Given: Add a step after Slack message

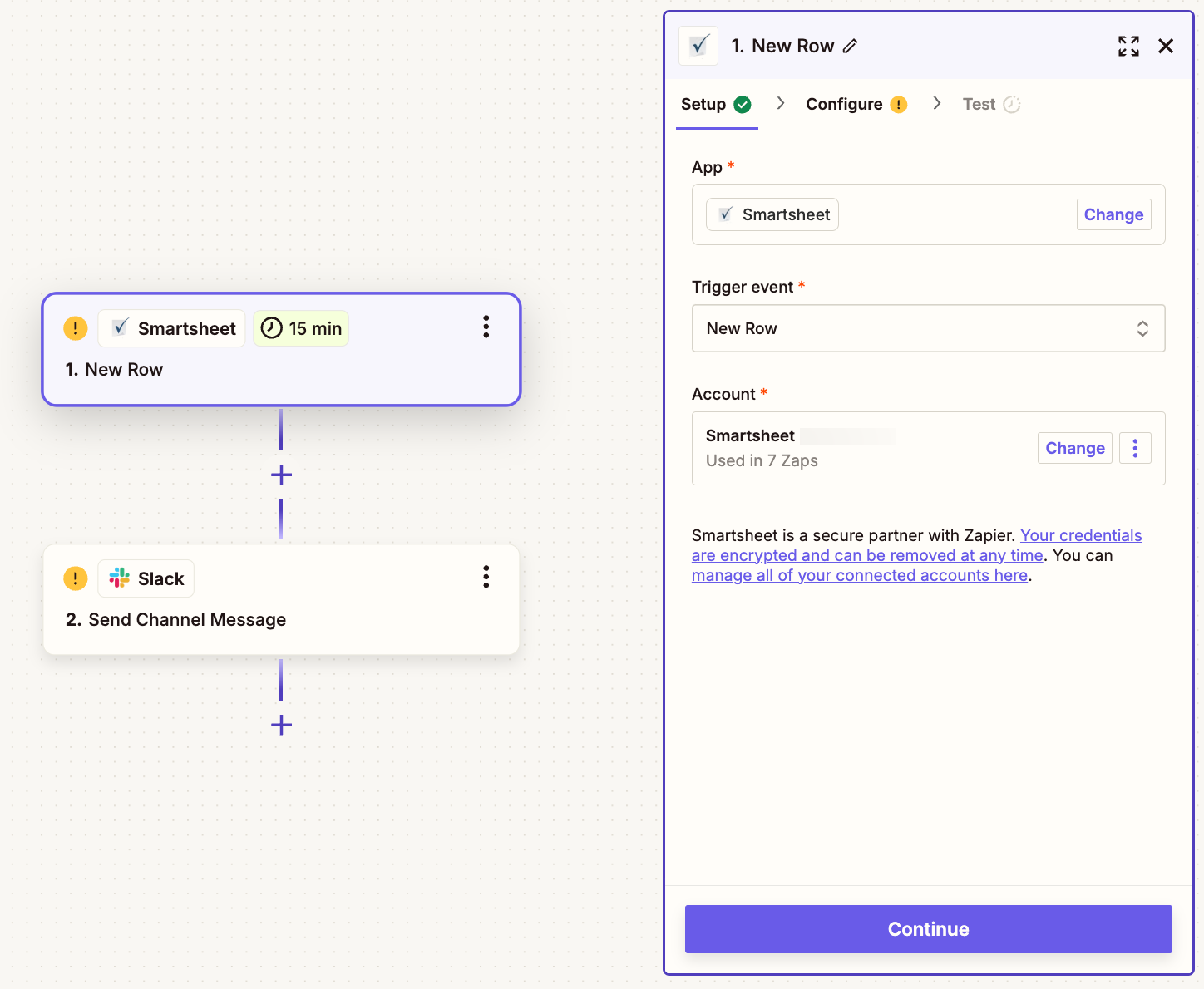Looking at the screenshot, I should [x=281, y=725].
